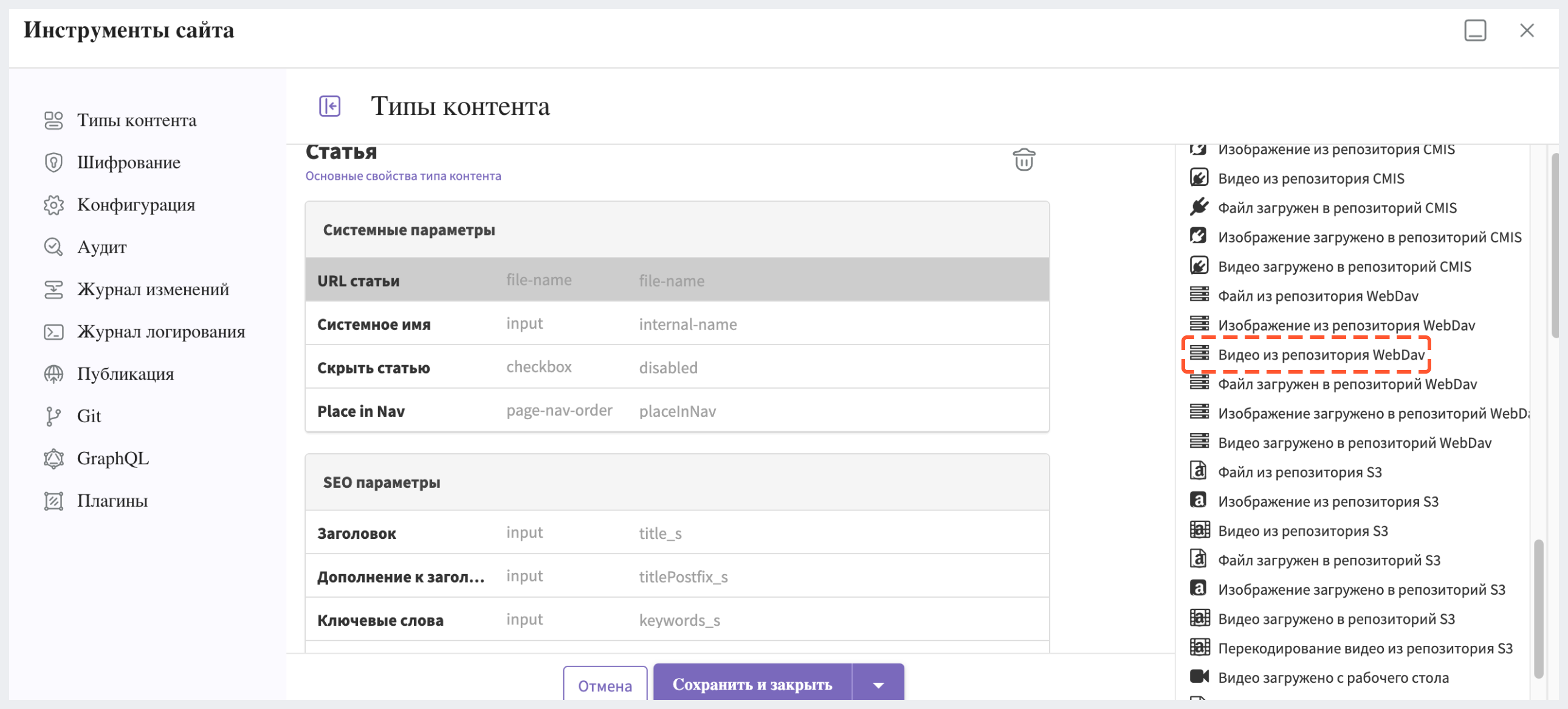This screenshot has width=1568, height=709.
Task: Click icon for Перекодирование видео из репозитория S3
Action: pyautogui.click(x=1200, y=647)
